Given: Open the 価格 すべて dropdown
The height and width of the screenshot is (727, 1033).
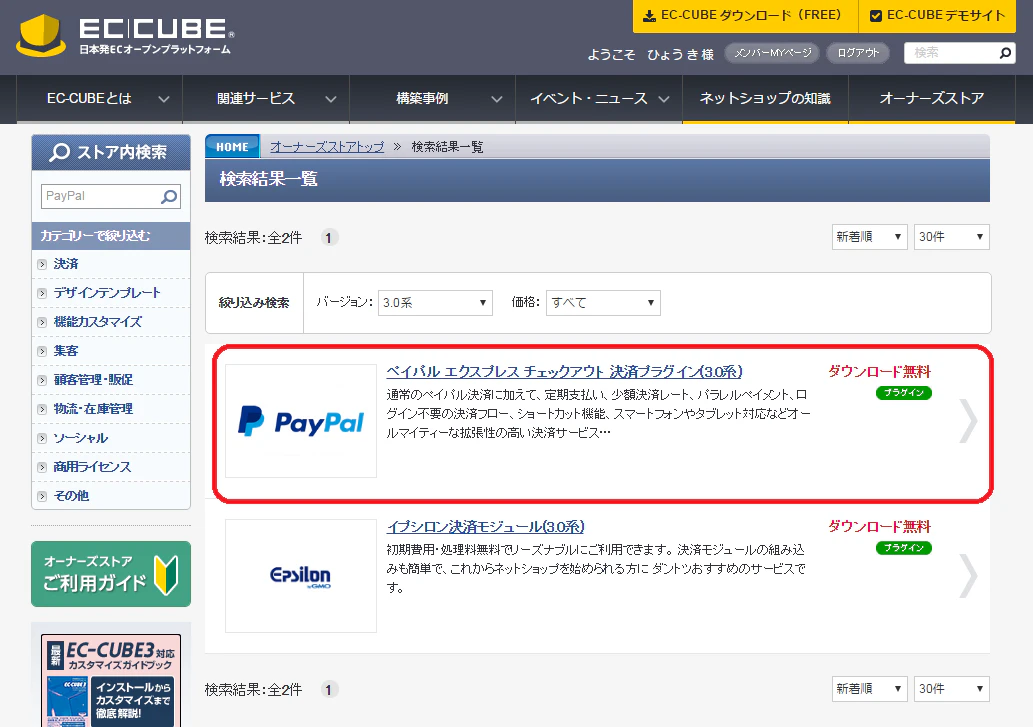Looking at the screenshot, I should tap(603, 303).
